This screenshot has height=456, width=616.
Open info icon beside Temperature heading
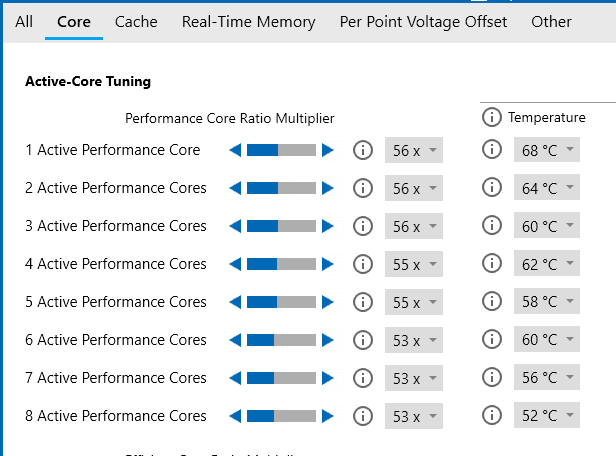(491, 117)
